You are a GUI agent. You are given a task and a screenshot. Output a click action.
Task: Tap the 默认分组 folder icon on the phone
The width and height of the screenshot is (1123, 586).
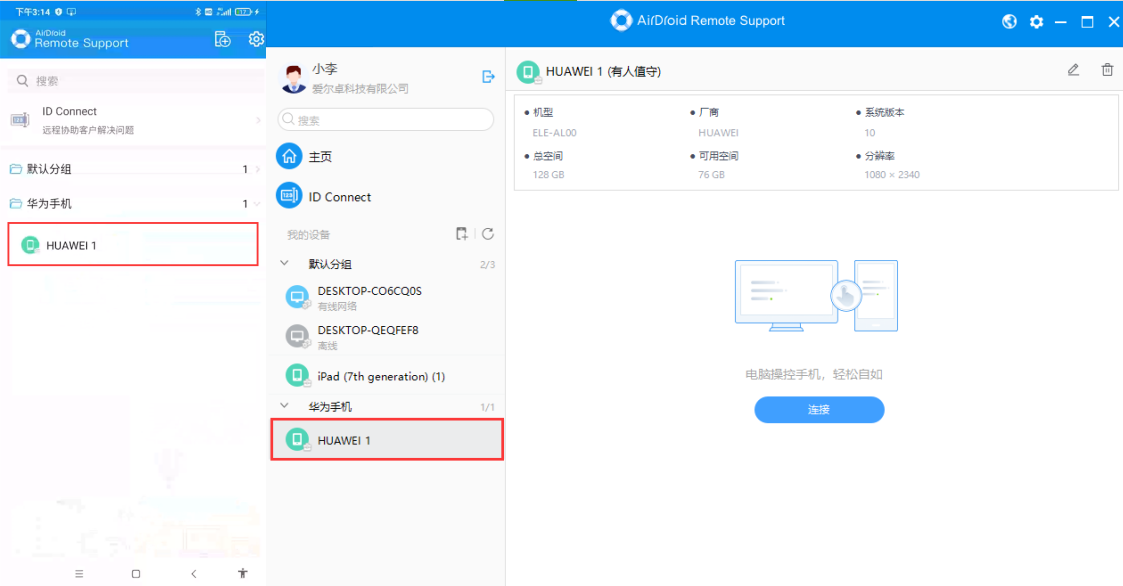click(15, 169)
